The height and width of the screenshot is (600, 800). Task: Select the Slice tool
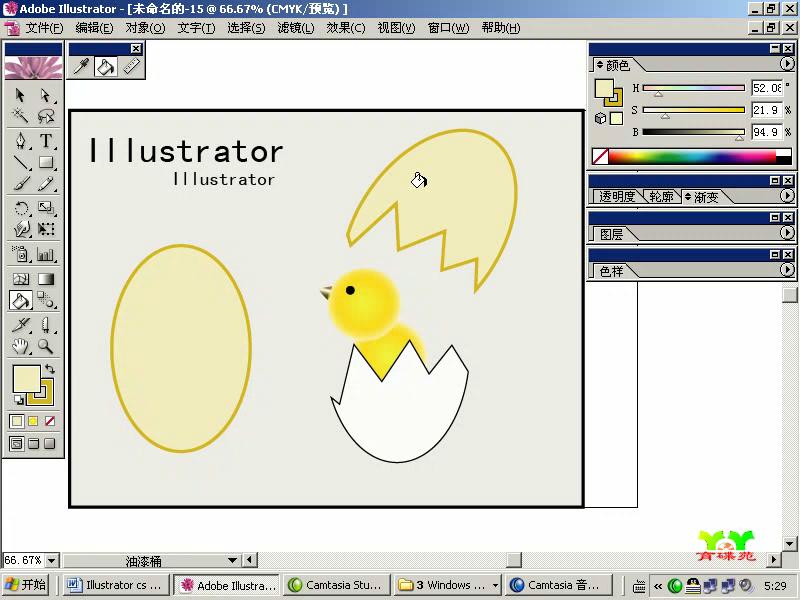[20, 324]
